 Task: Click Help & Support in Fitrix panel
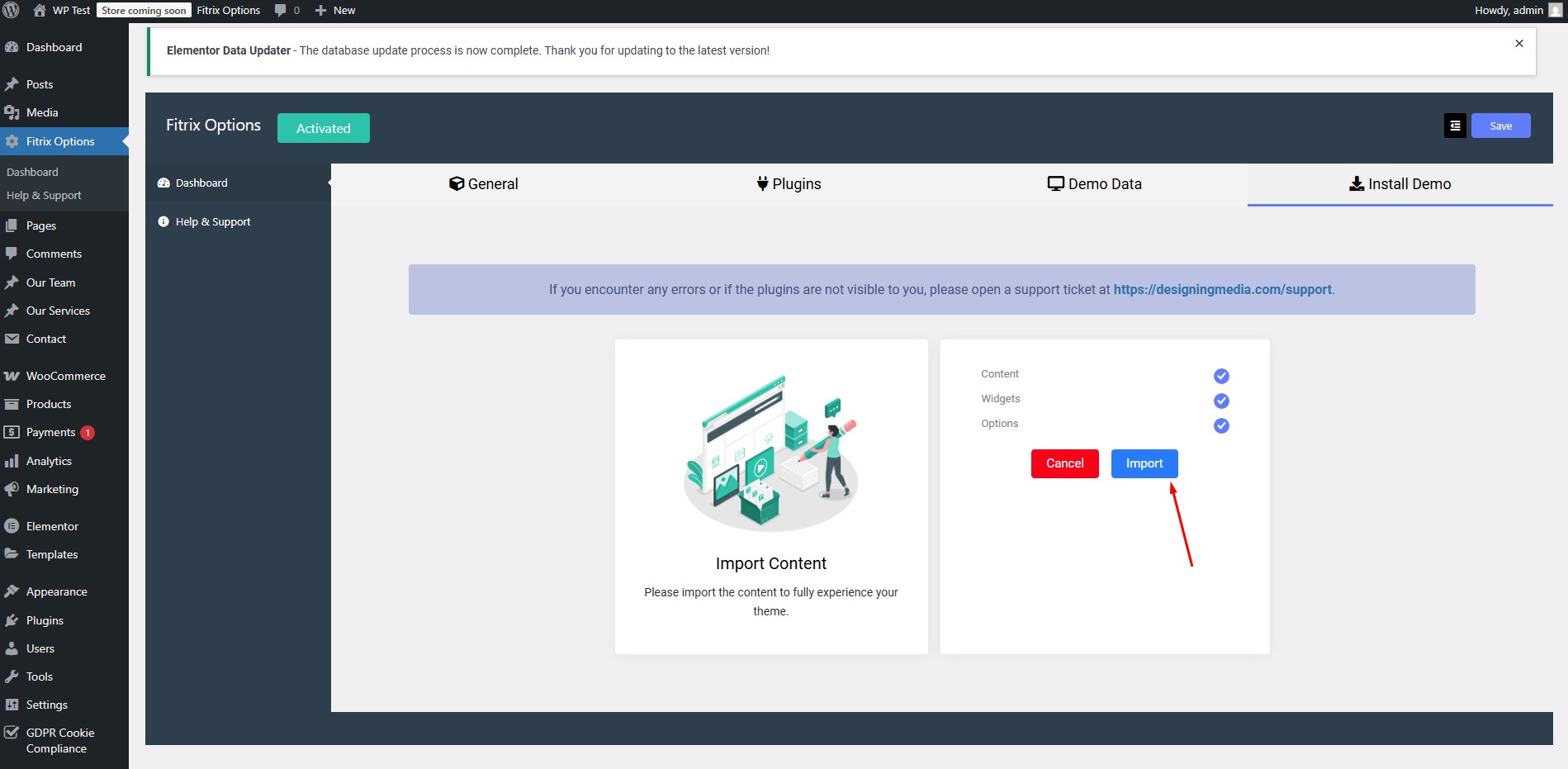[212, 222]
